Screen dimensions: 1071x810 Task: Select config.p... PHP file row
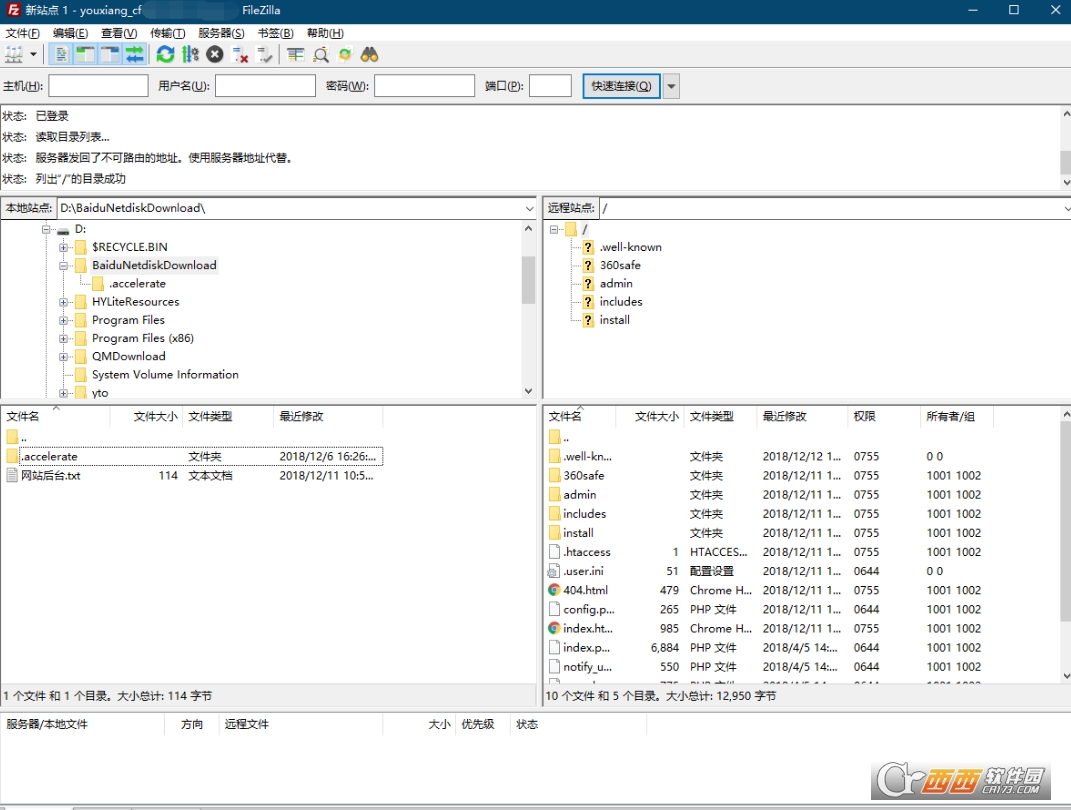pyautogui.click(x=765, y=609)
